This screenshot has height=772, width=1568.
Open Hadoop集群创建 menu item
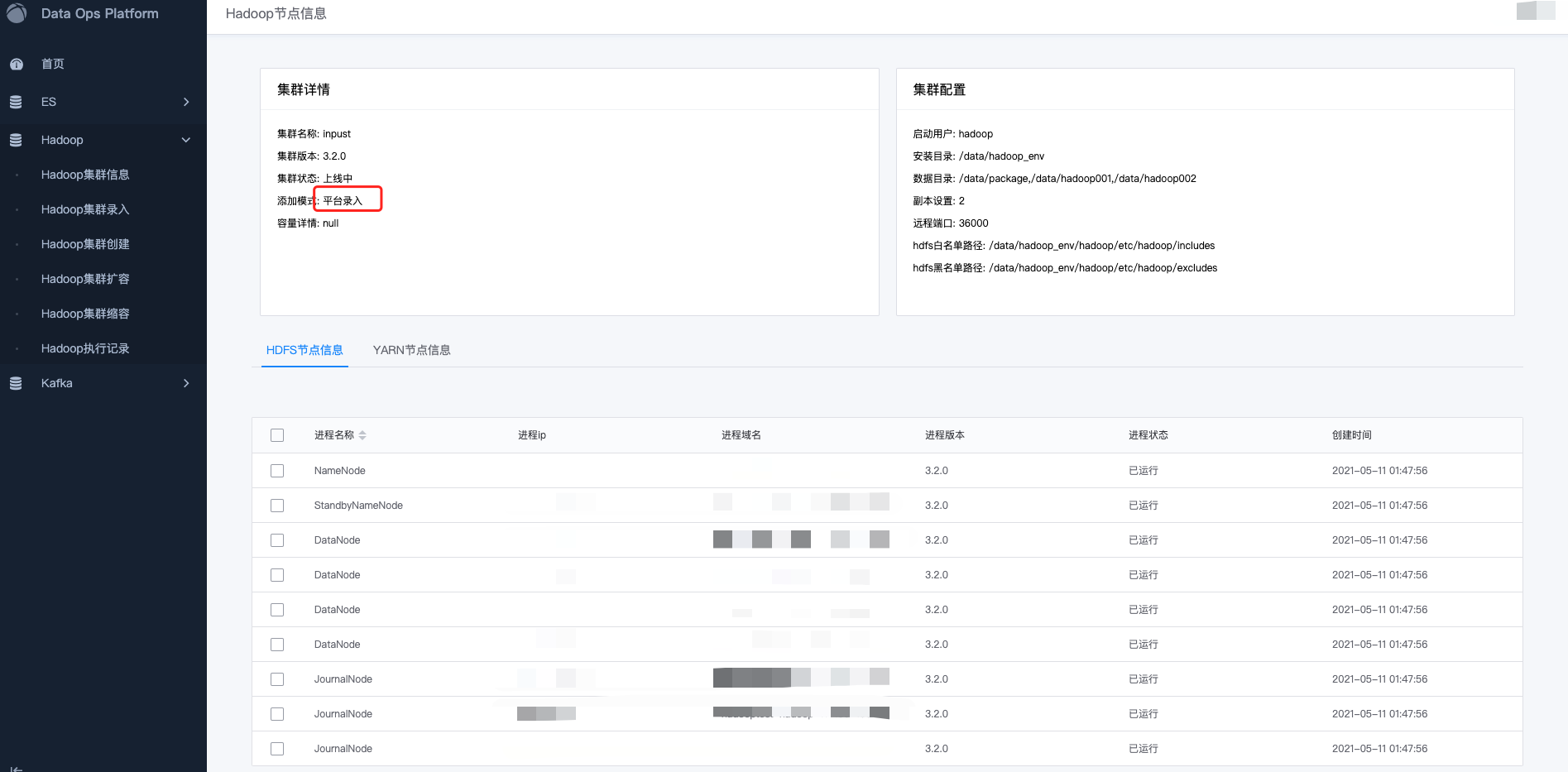pos(85,244)
